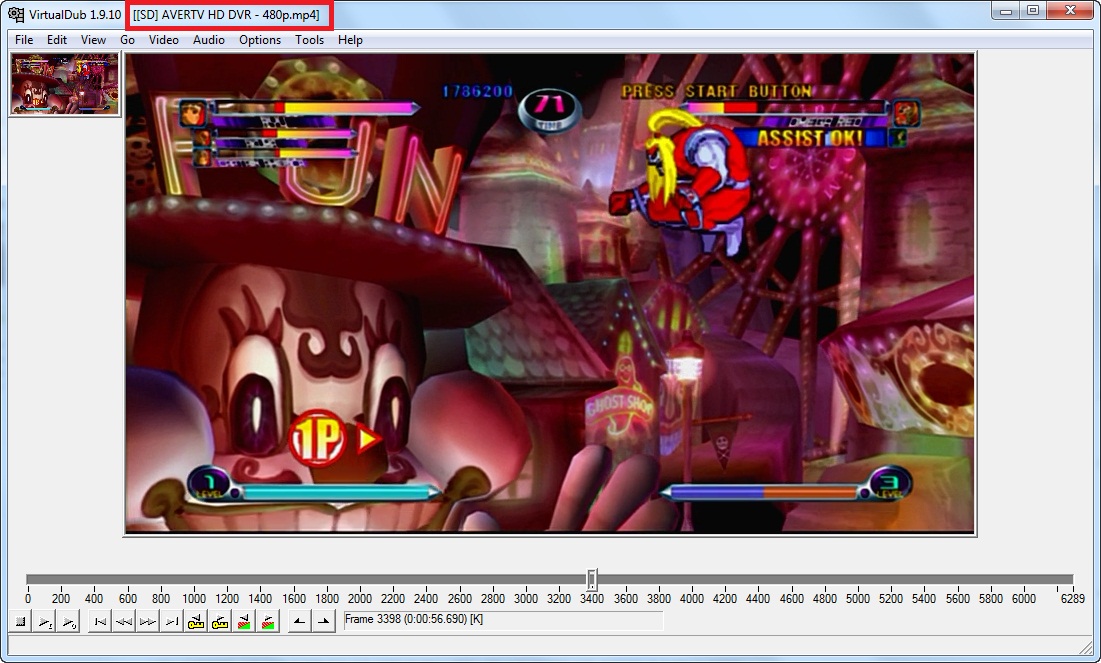Minimize the VirtualDub window
Screen dimensions: 1101x663
[x=1006, y=11]
